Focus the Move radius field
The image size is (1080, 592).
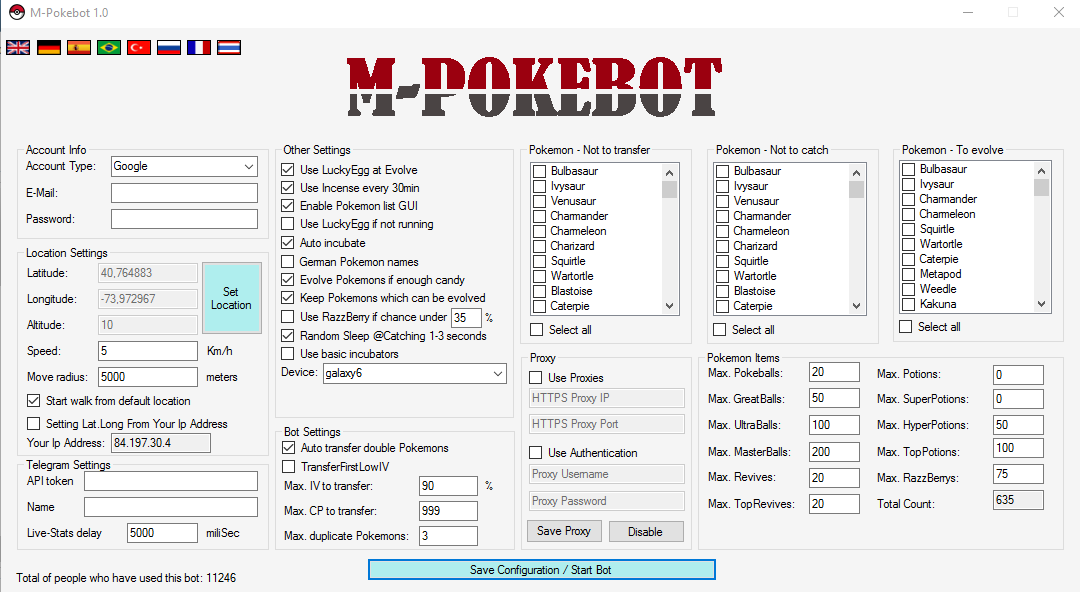pos(148,377)
